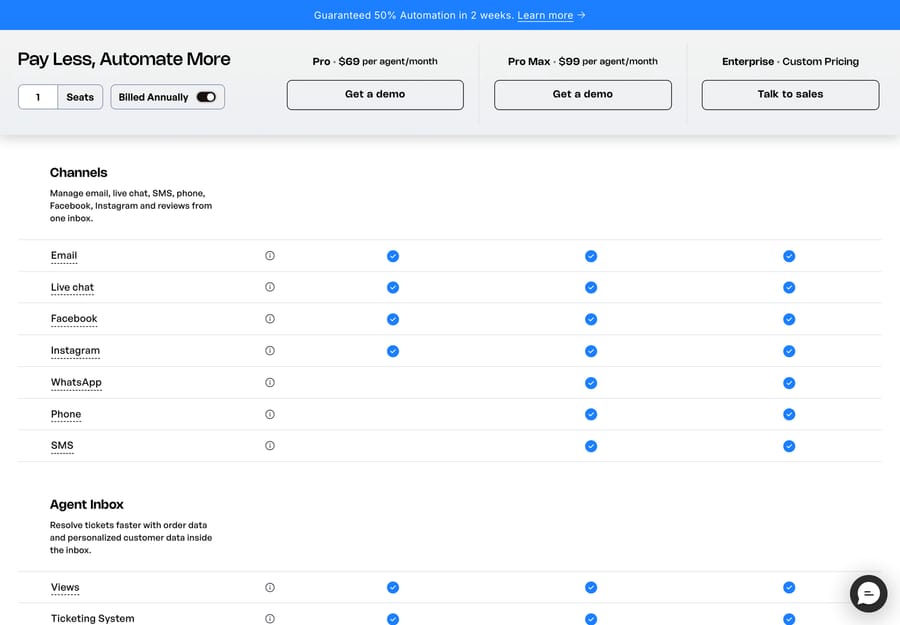Click the Views feature label
This screenshot has height=625, width=900.
coord(65,588)
